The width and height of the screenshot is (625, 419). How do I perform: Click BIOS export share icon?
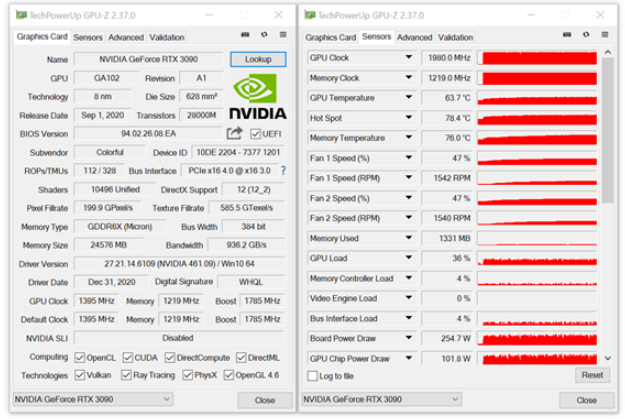pos(234,133)
